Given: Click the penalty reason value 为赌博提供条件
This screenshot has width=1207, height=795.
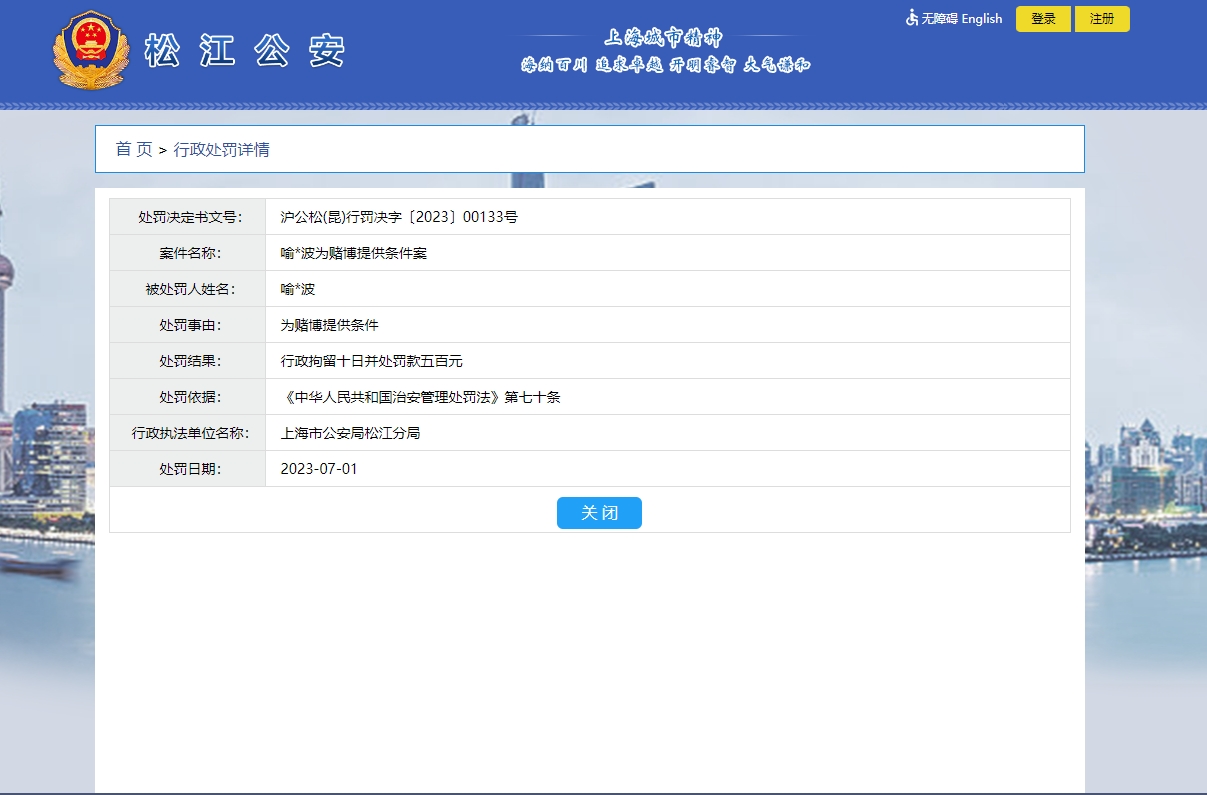Looking at the screenshot, I should pos(330,325).
